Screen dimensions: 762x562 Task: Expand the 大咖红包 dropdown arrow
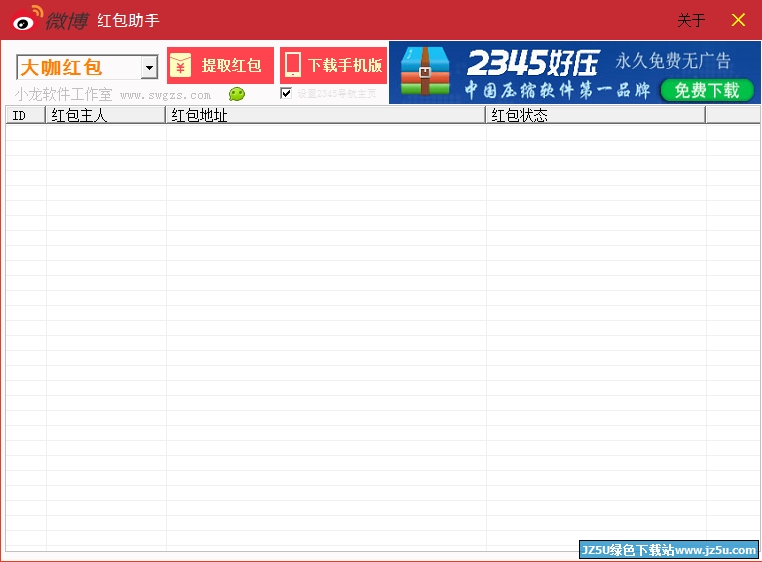tap(150, 67)
